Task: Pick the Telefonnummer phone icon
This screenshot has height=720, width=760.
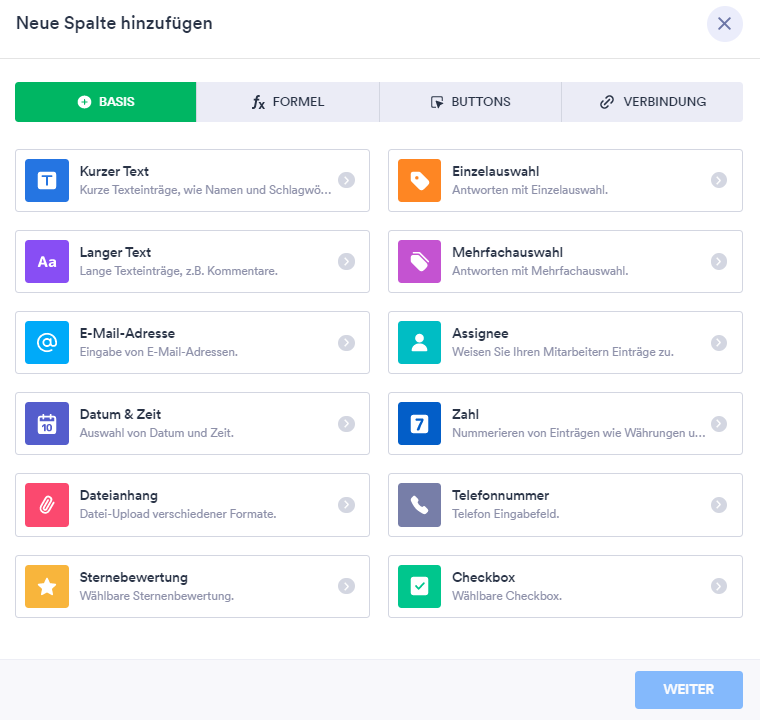Action: [420, 505]
